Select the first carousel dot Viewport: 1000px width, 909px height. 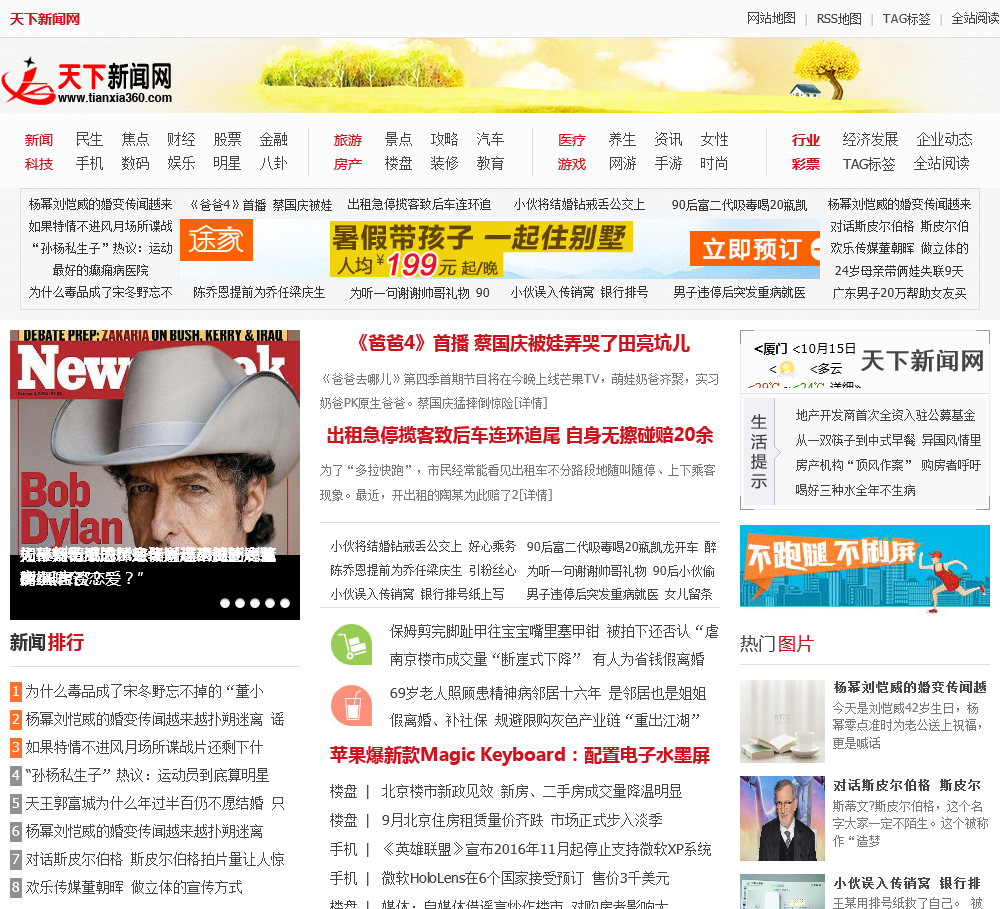click(x=224, y=603)
